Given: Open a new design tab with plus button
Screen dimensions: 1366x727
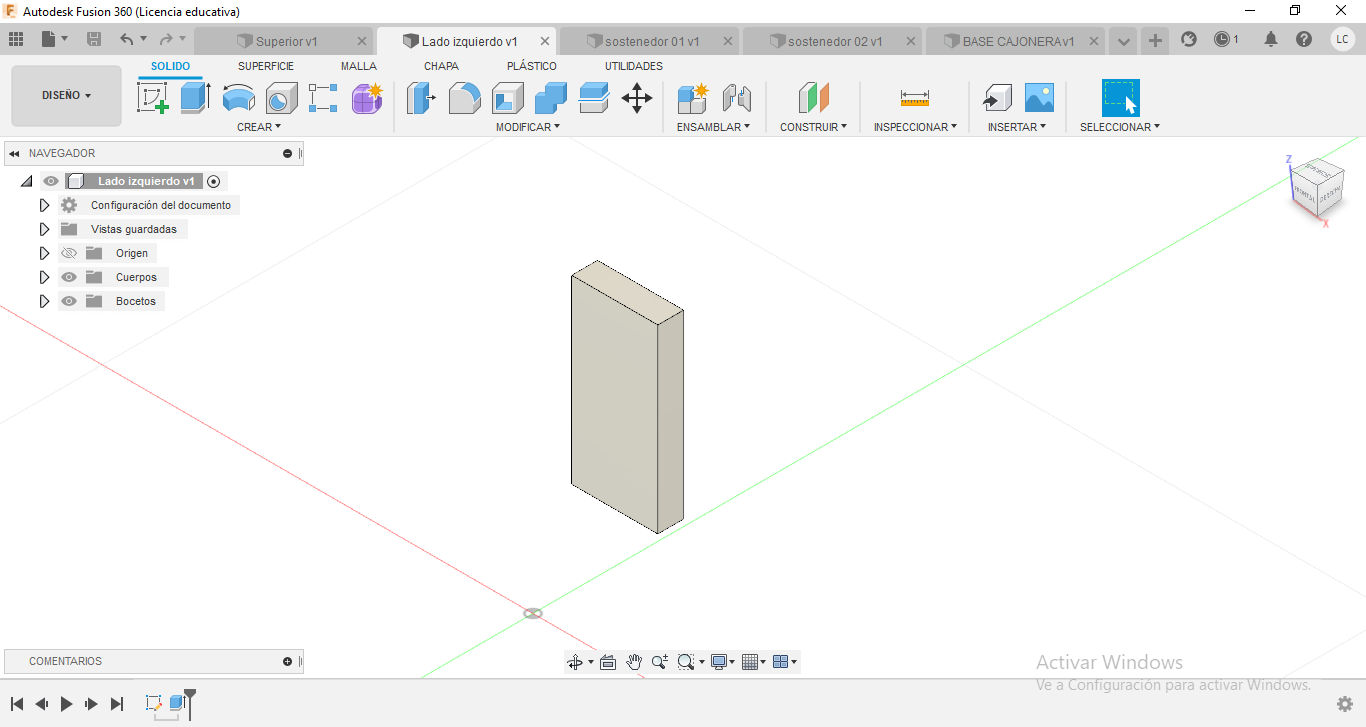Looking at the screenshot, I should [x=1155, y=40].
